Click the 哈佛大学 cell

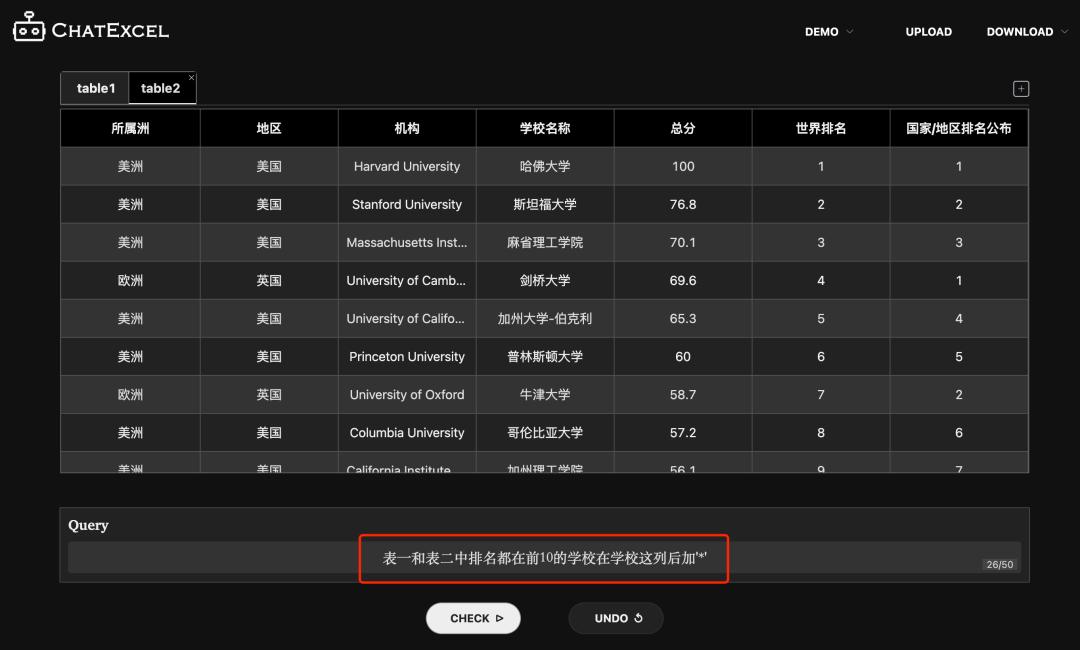point(545,166)
